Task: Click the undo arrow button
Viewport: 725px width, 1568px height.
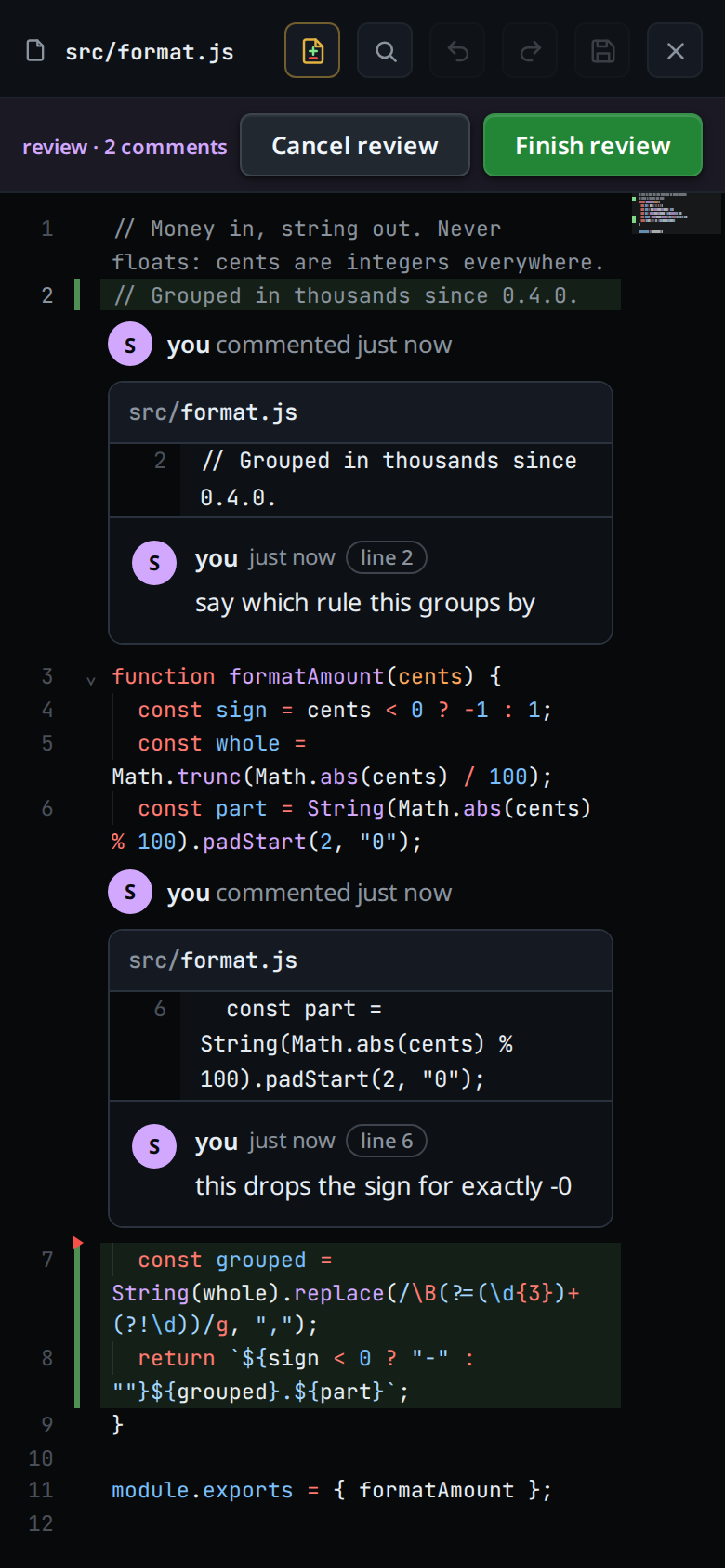Action: [x=457, y=50]
